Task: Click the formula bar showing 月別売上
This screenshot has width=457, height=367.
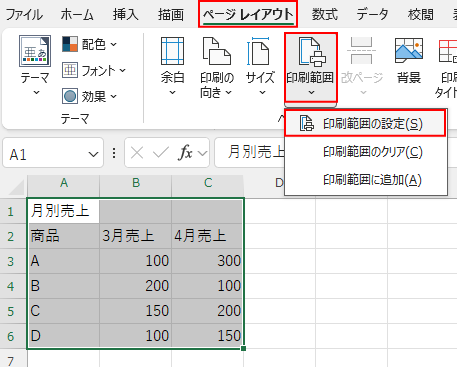Action: click(250, 153)
